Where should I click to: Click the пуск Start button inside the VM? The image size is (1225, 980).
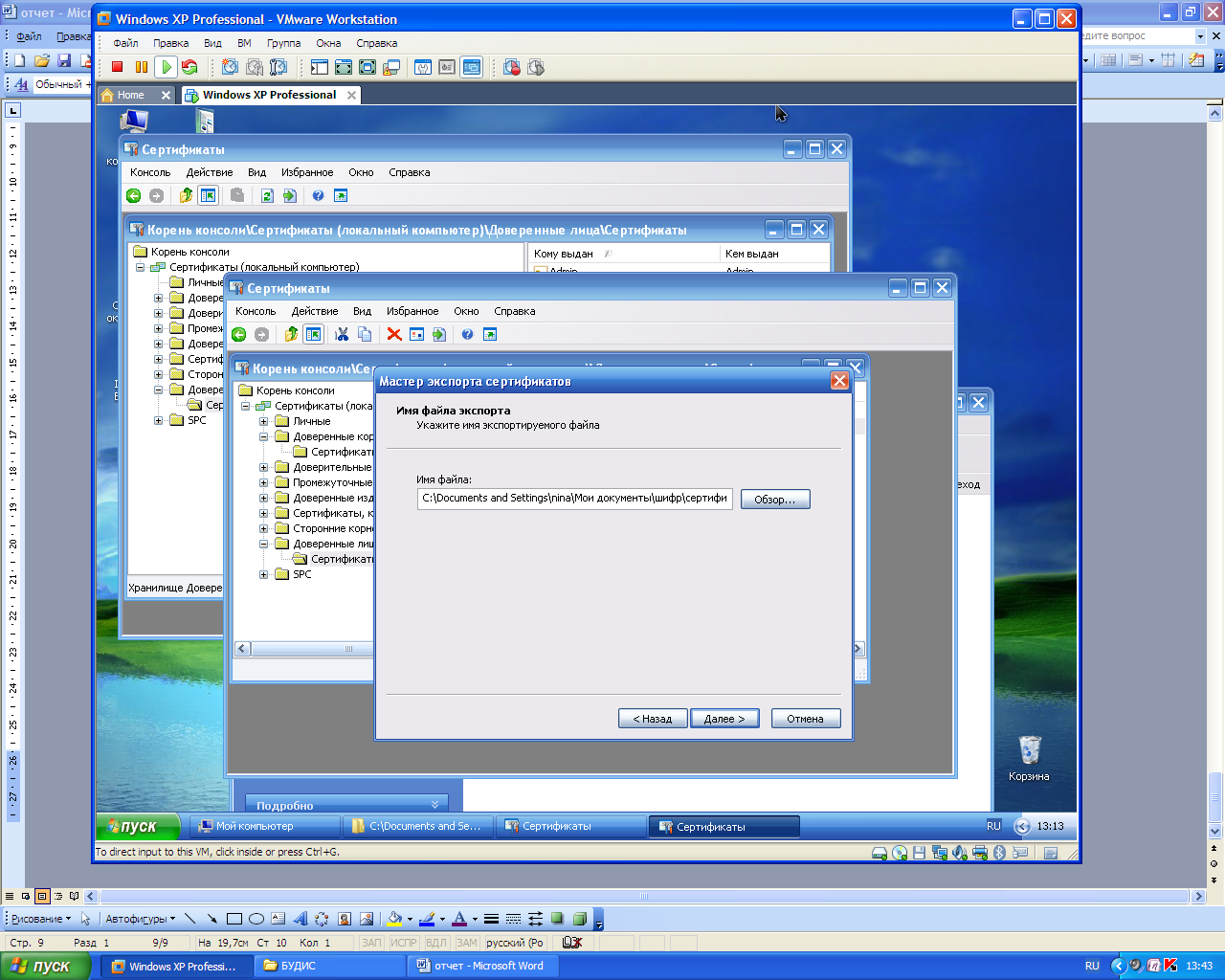pyautogui.click(x=139, y=826)
